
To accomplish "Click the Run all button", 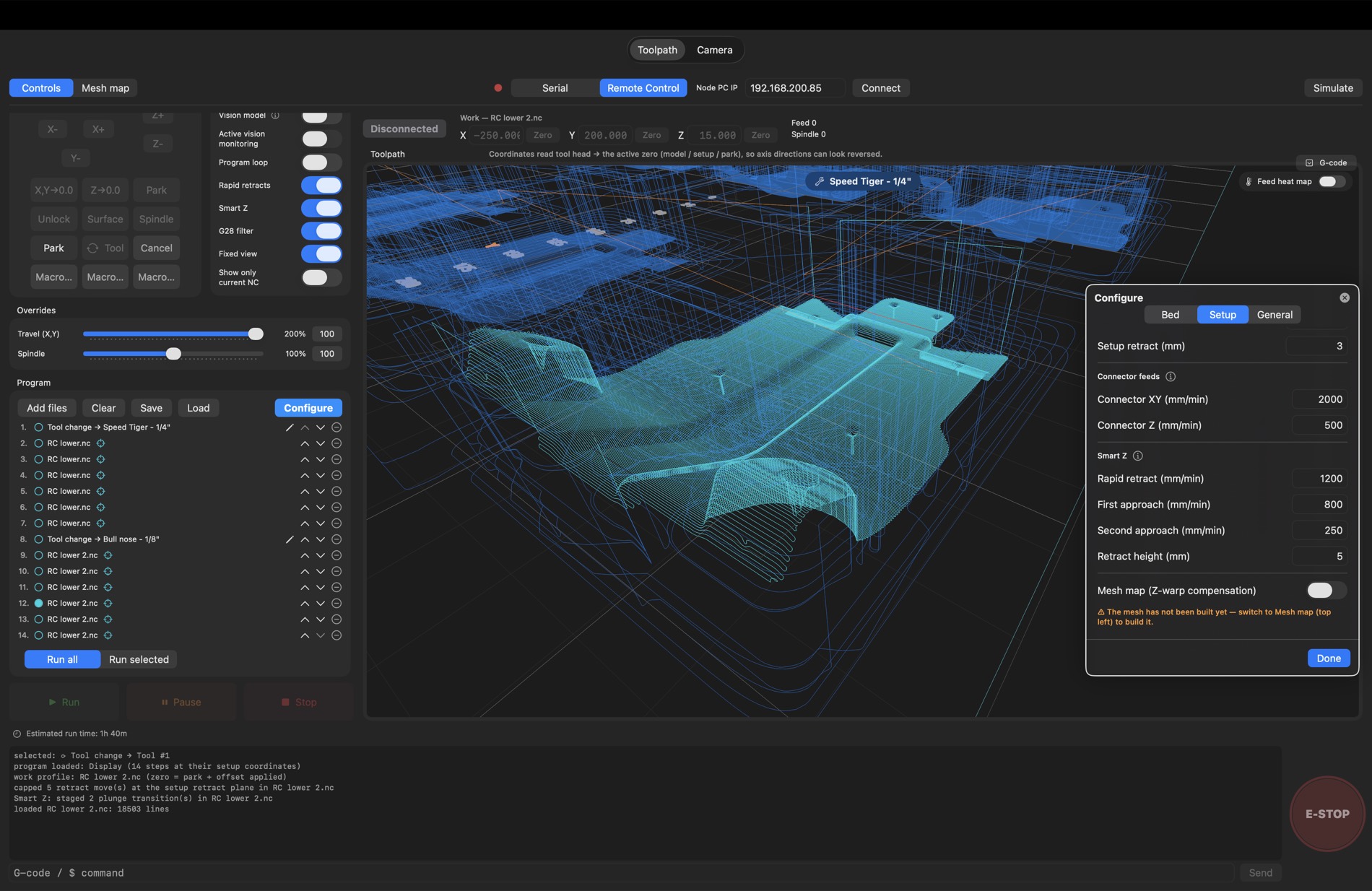I will [x=62, y=659].
